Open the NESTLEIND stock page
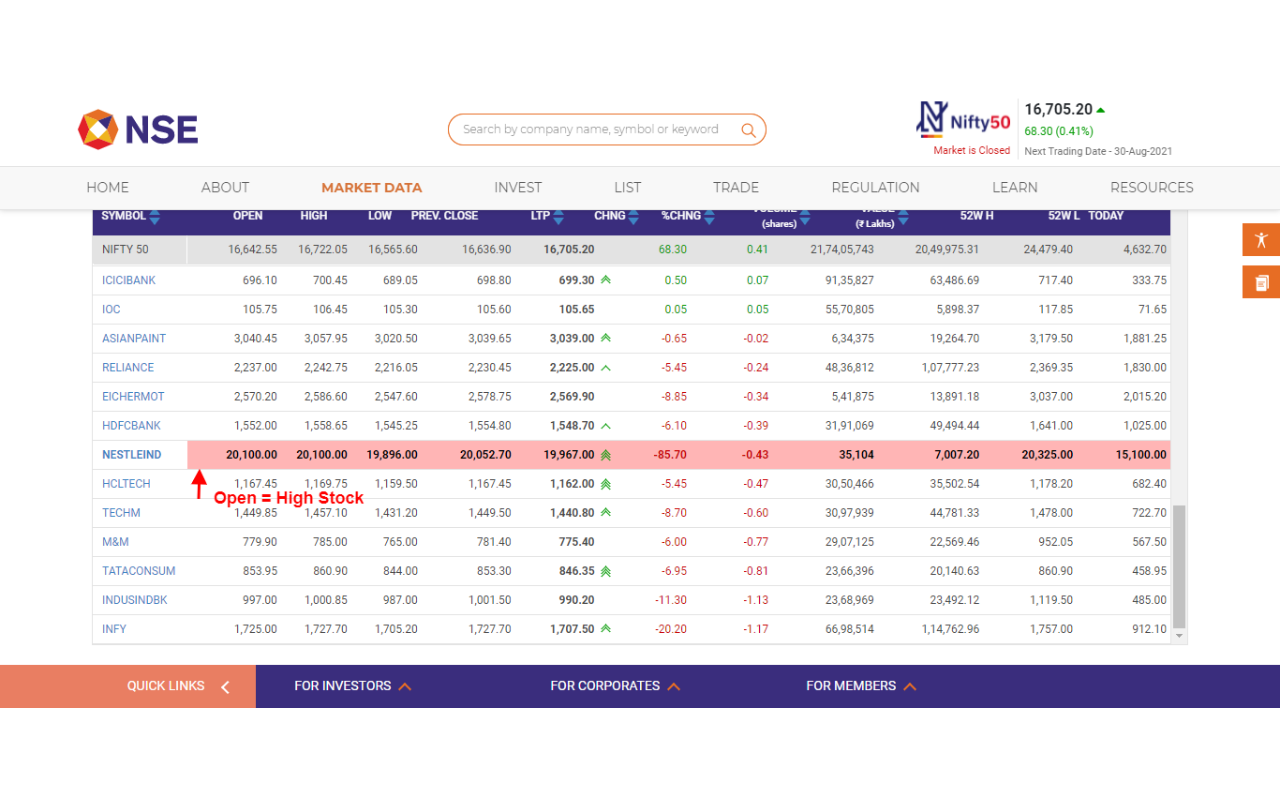Viewport: 1280px width, 800px height. click(131, 454)
